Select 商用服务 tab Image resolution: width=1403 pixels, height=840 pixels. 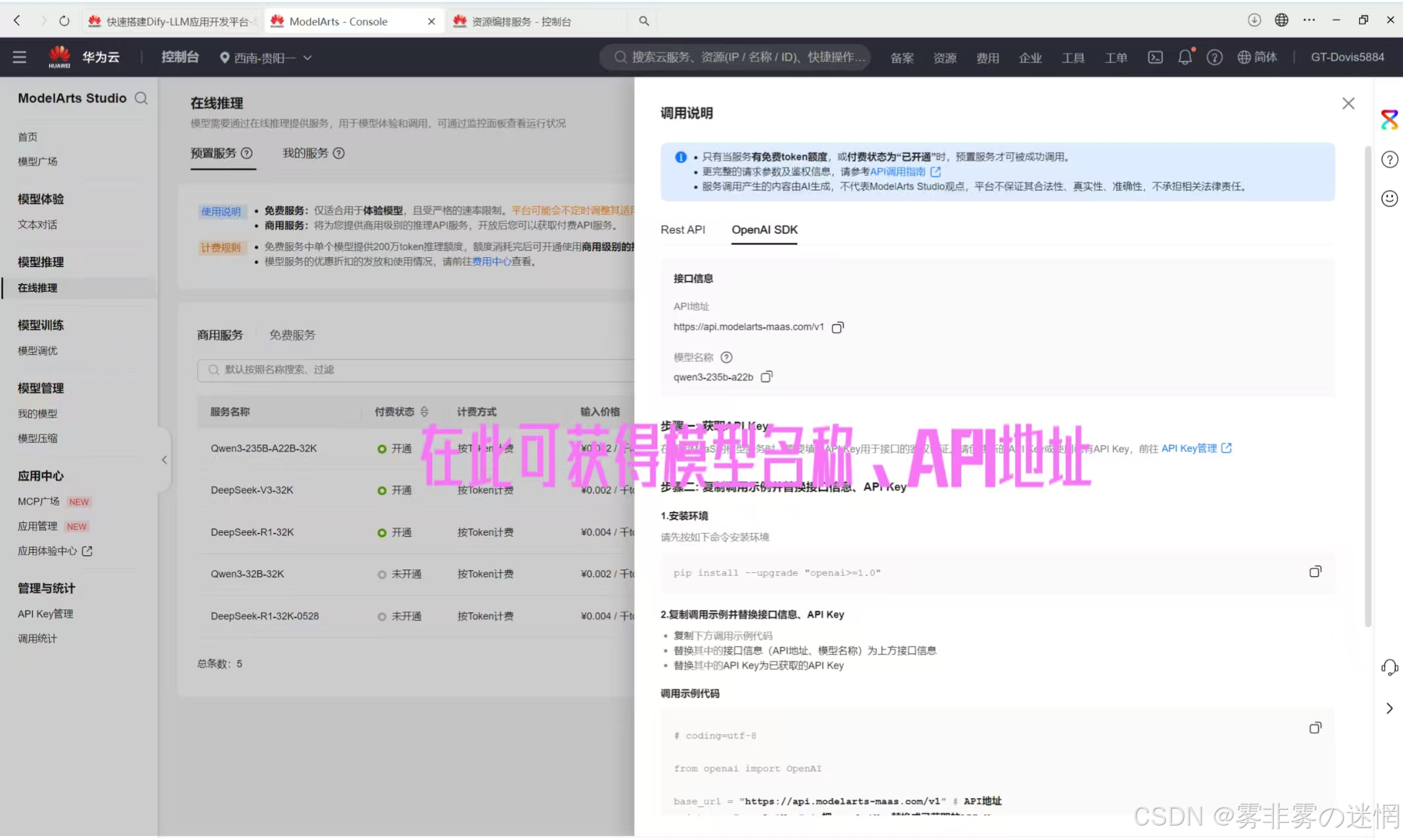(220, 335)
